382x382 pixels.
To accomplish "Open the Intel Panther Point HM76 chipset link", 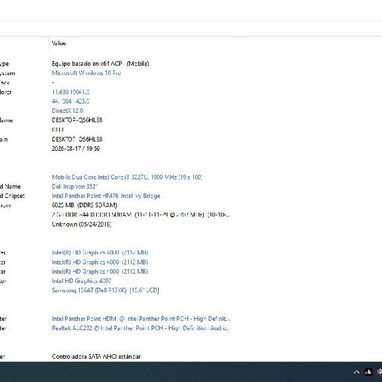I will click(x=106, y=196).
